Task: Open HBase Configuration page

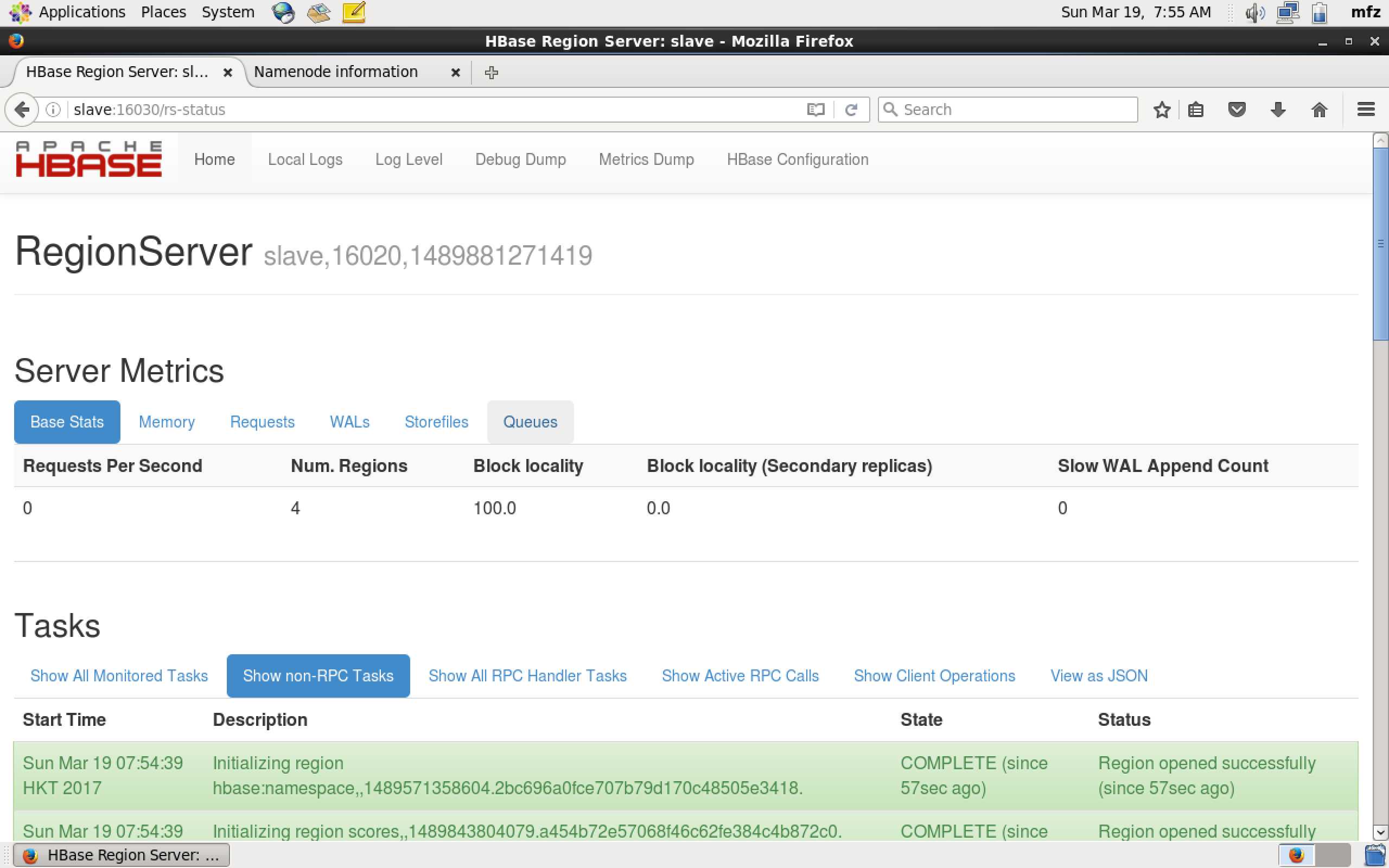Action: coord(798,159)
